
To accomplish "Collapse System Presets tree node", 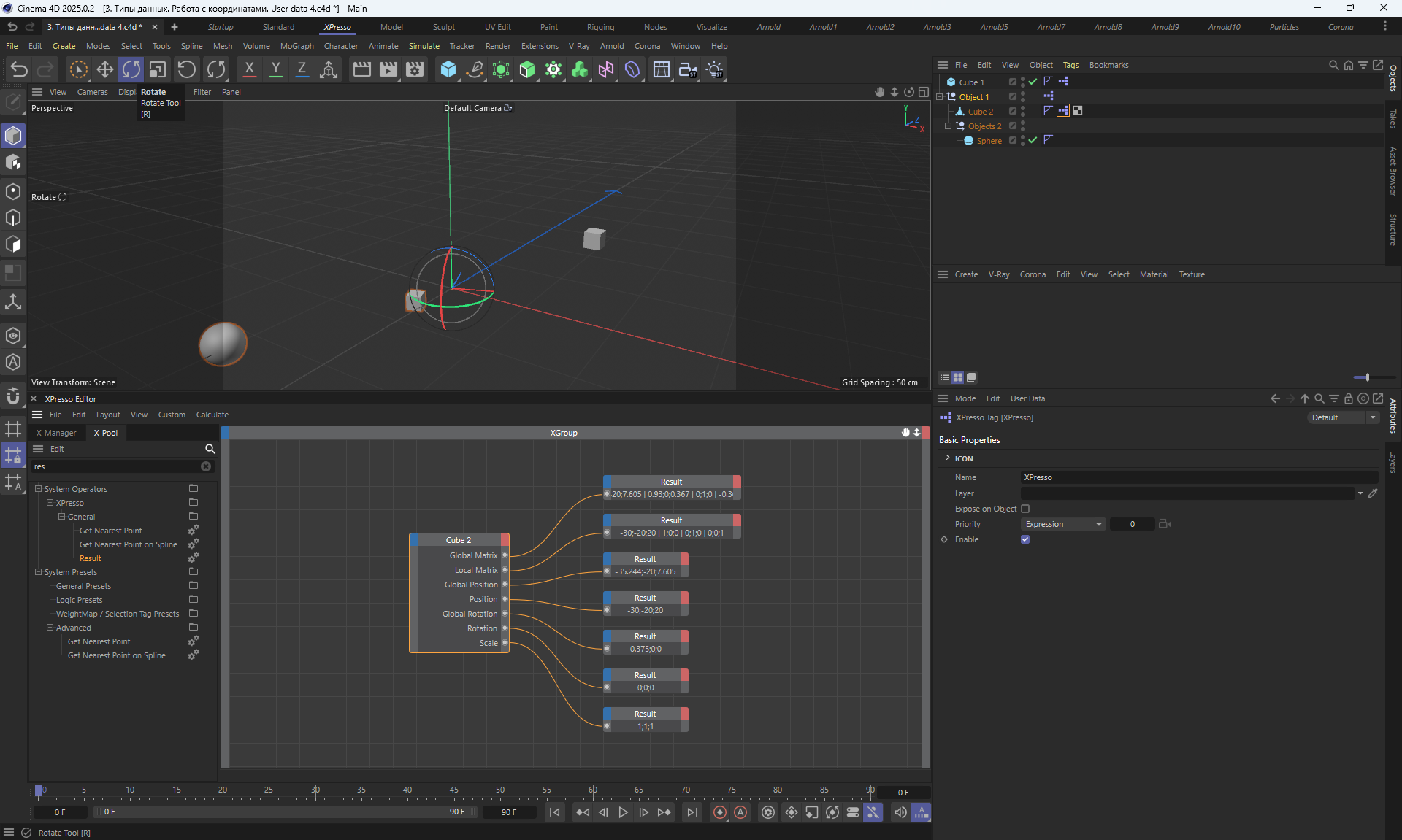I will click(39, 572).
